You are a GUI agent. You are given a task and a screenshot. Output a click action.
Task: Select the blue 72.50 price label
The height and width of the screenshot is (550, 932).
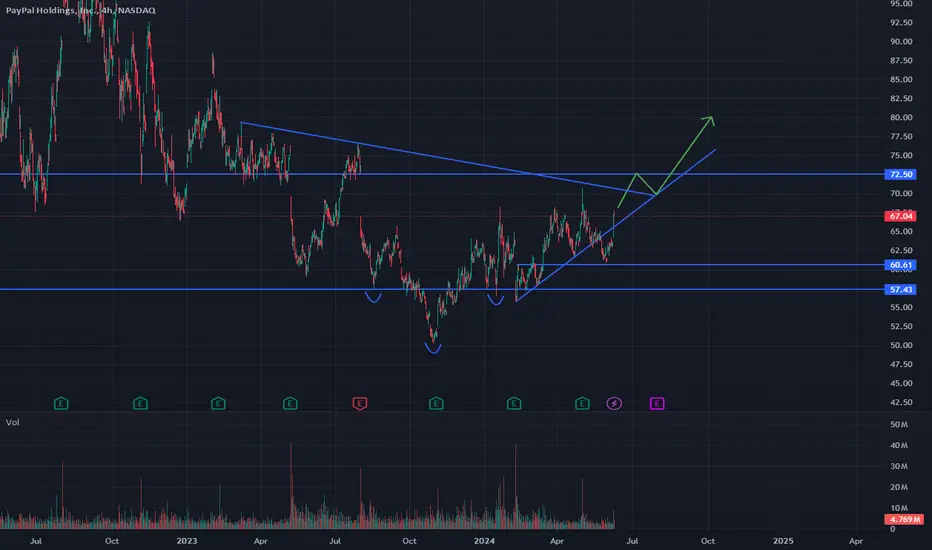click(900, 174)
